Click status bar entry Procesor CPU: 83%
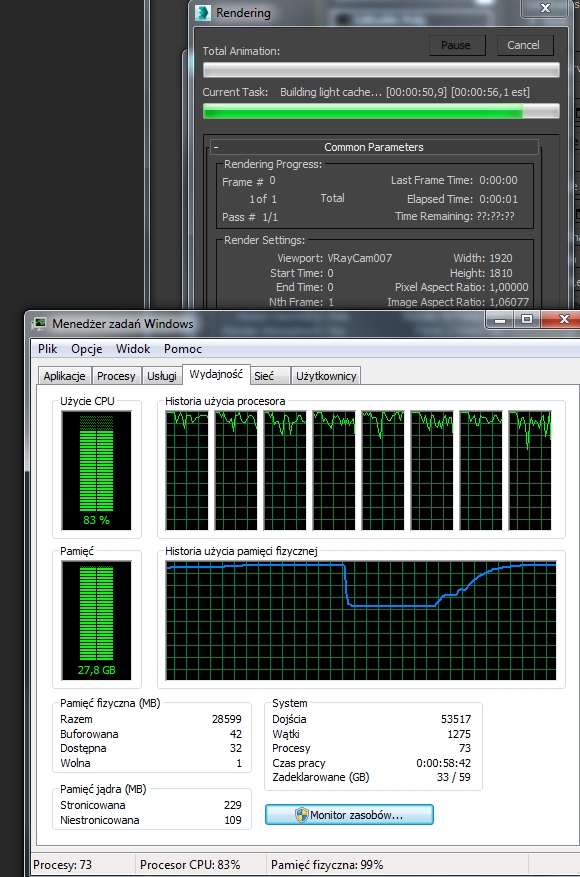Viewport: 580px width, 877px height. [x=190, y=865]
